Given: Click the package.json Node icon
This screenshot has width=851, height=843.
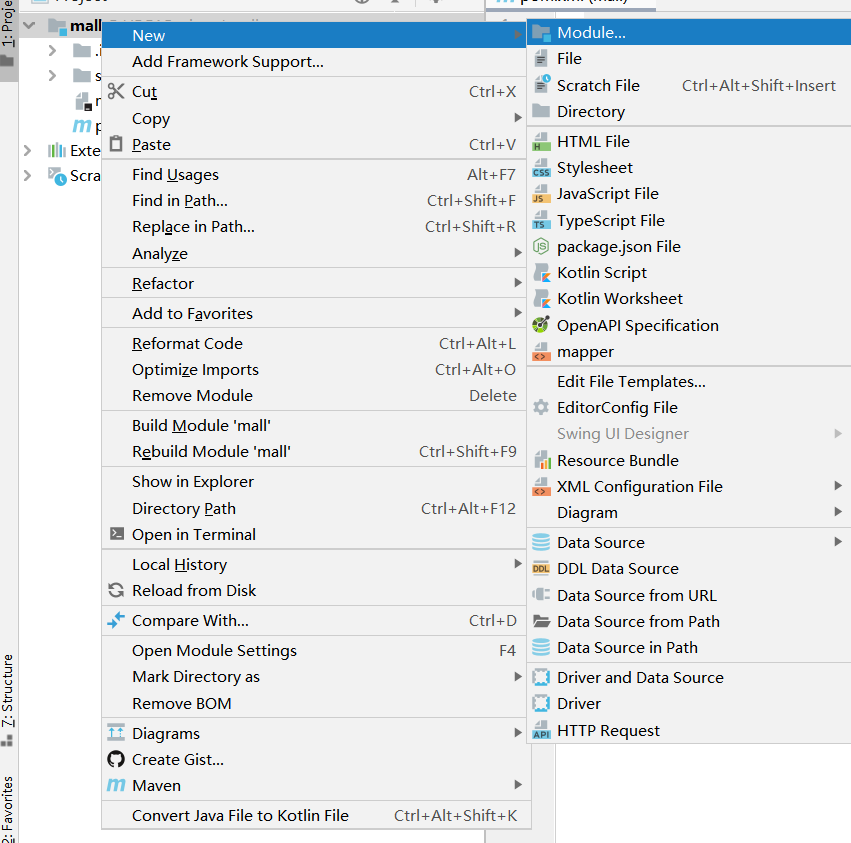Looking at the screenshot, I should coord(541,246).
